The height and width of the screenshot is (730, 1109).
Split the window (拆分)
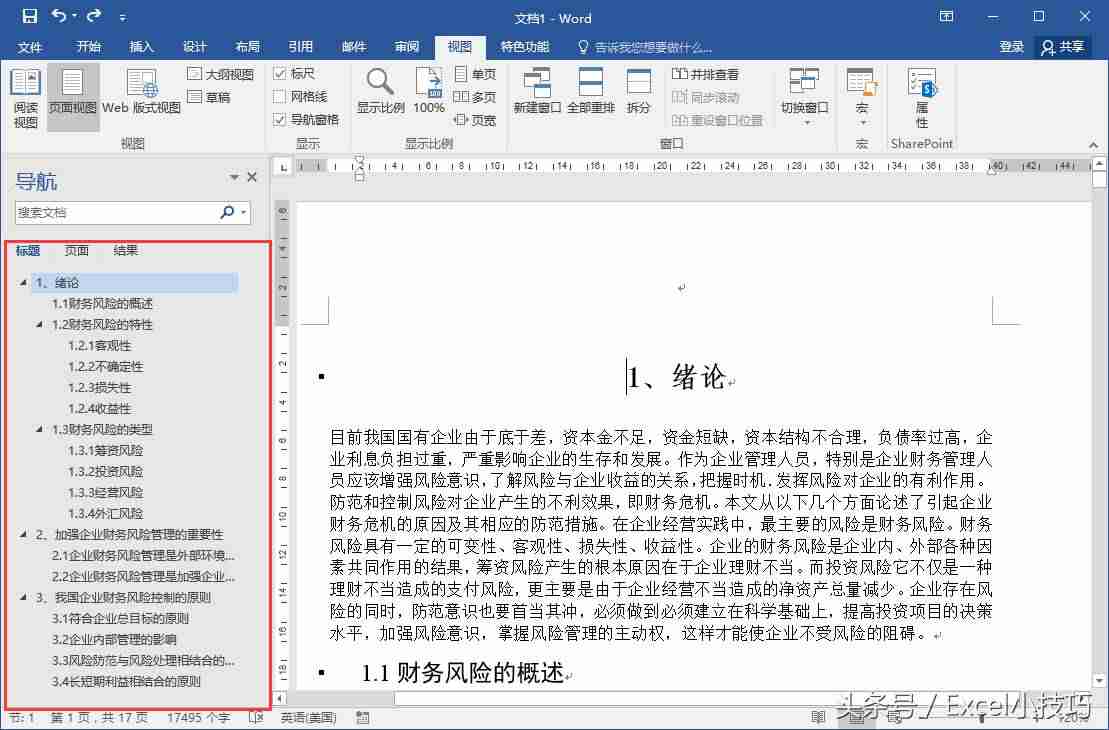[x=638, y=91]
